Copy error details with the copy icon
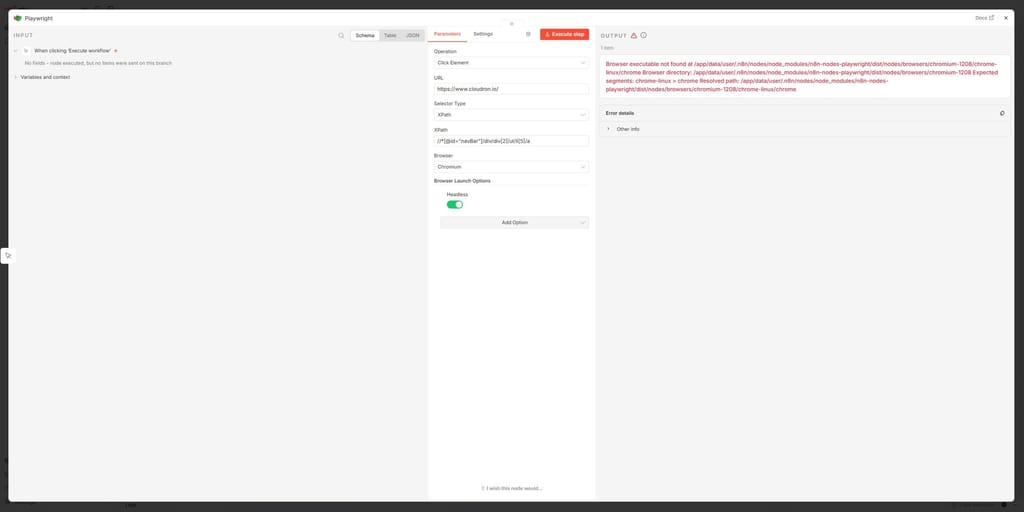 [x=1002, y=113]
